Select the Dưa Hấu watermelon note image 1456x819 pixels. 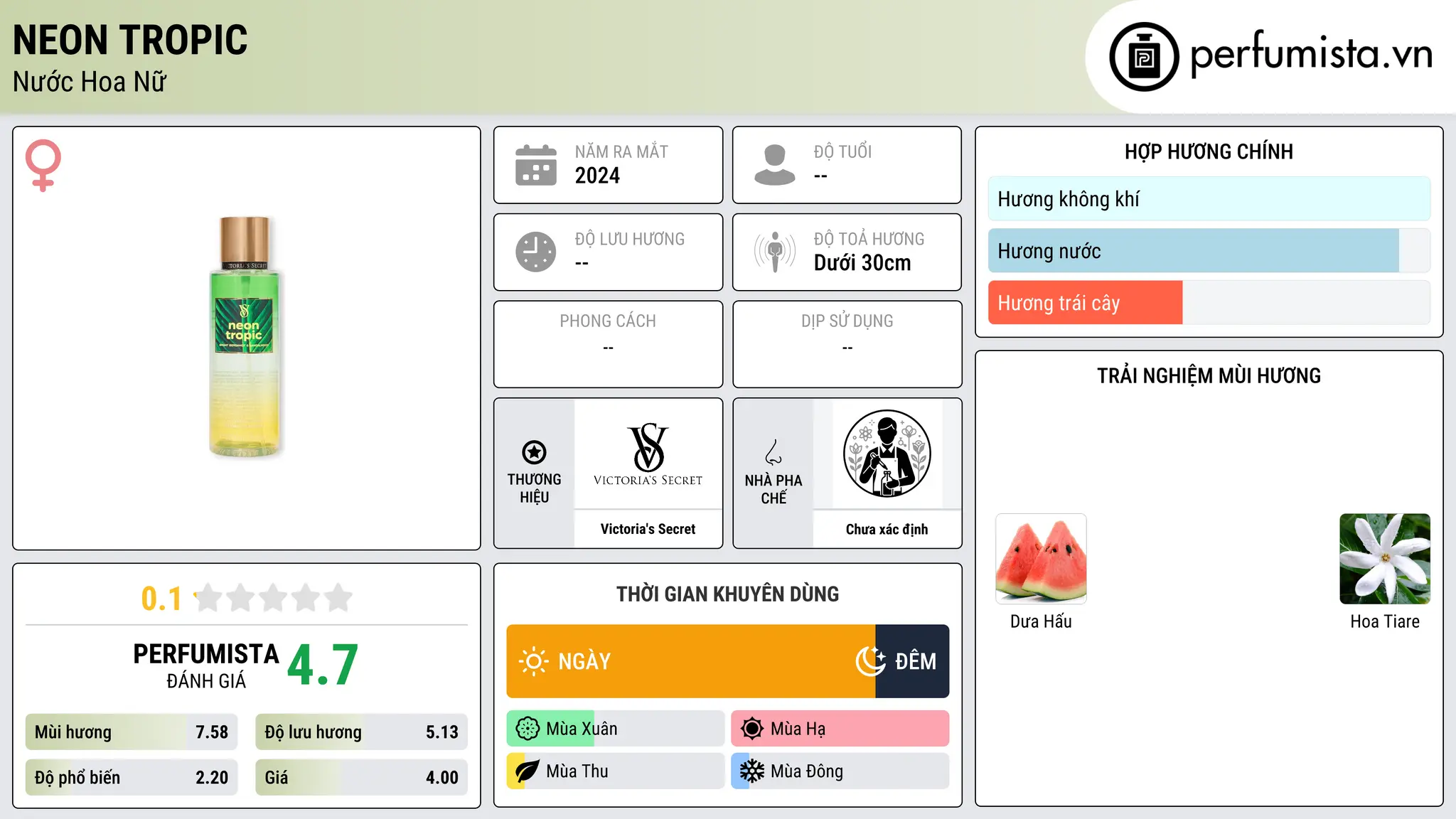pos(1041,559)
